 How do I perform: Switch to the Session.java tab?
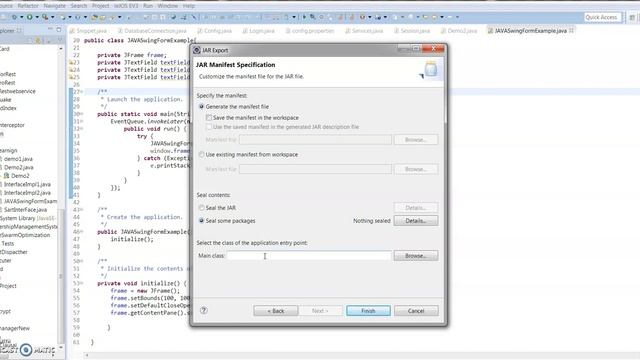point(412,31)
